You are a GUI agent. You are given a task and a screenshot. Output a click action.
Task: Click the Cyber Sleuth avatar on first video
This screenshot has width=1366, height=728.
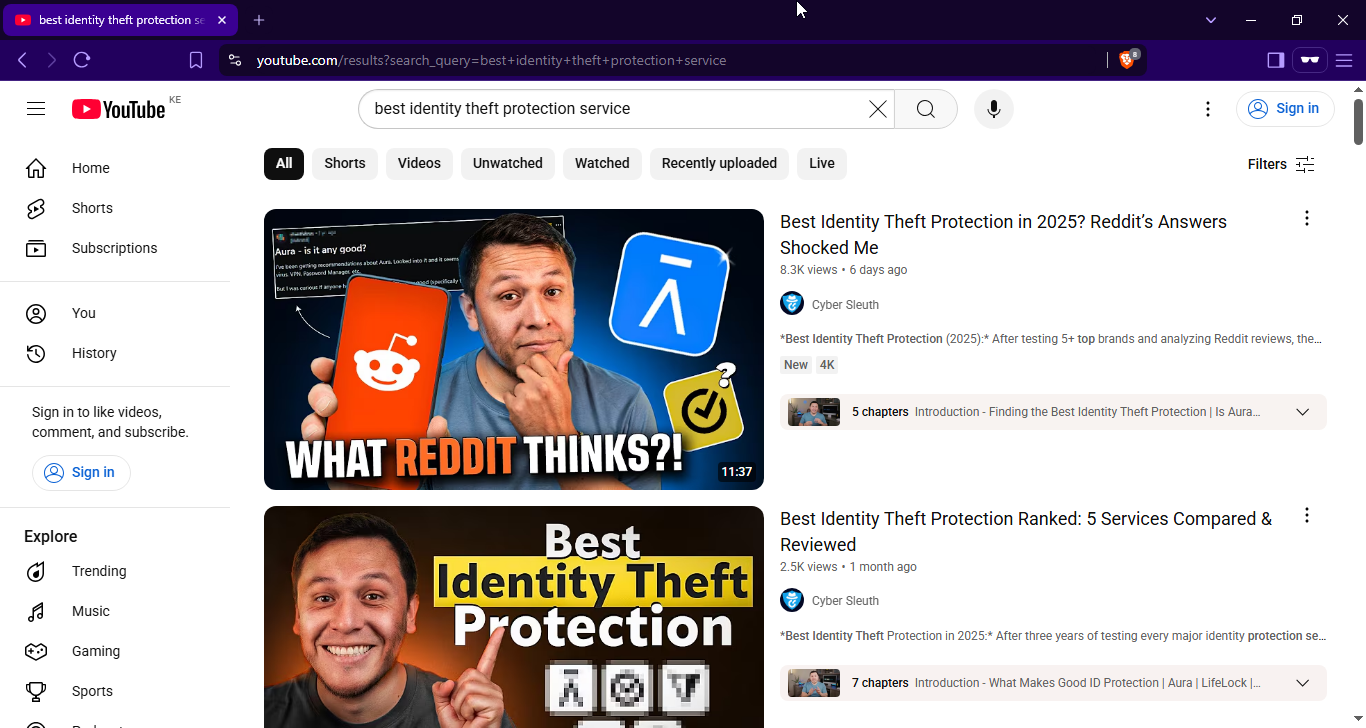(x=792, y=304)
